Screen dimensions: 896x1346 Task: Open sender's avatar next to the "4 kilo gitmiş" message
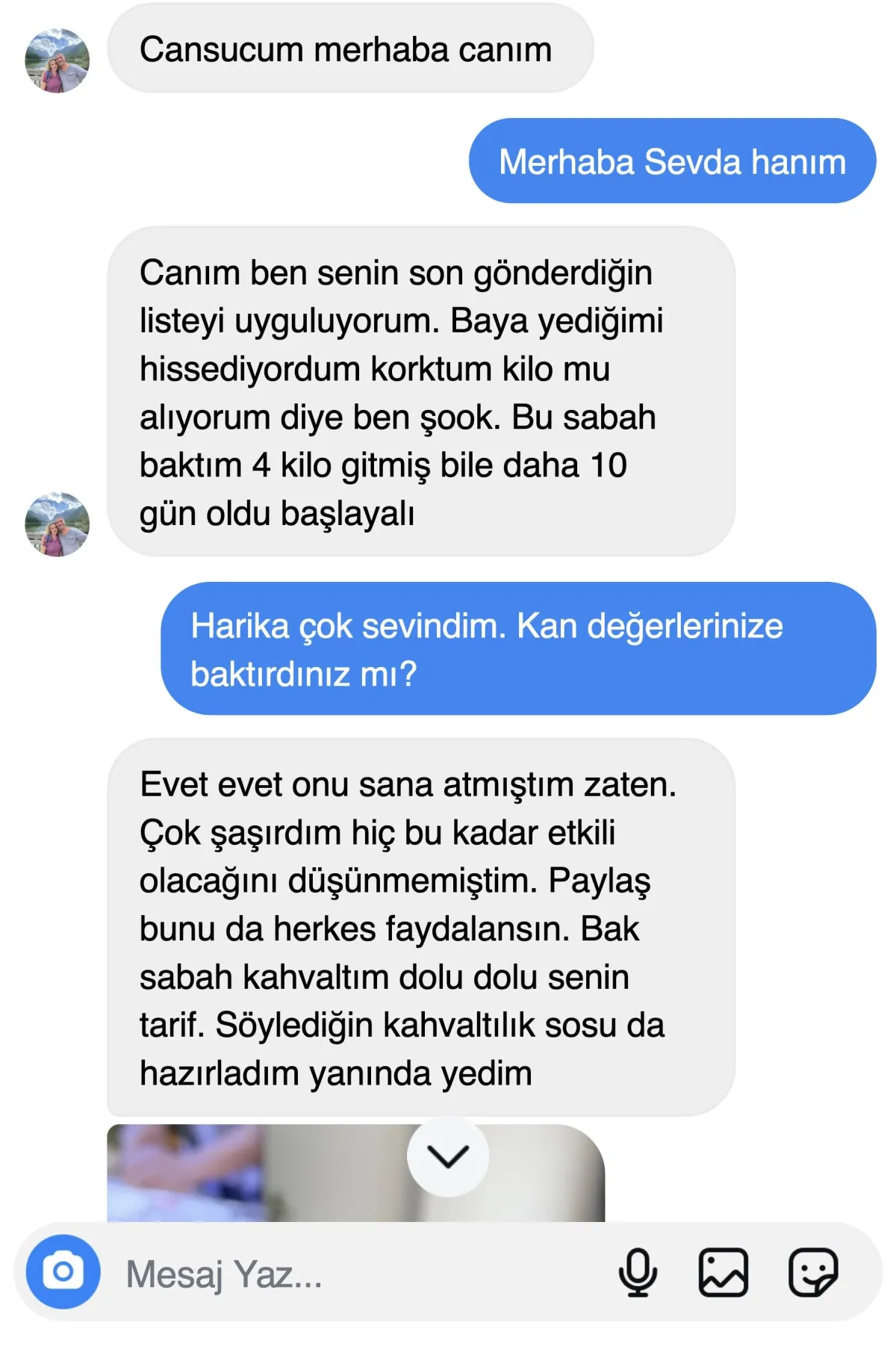coord(57,524)
